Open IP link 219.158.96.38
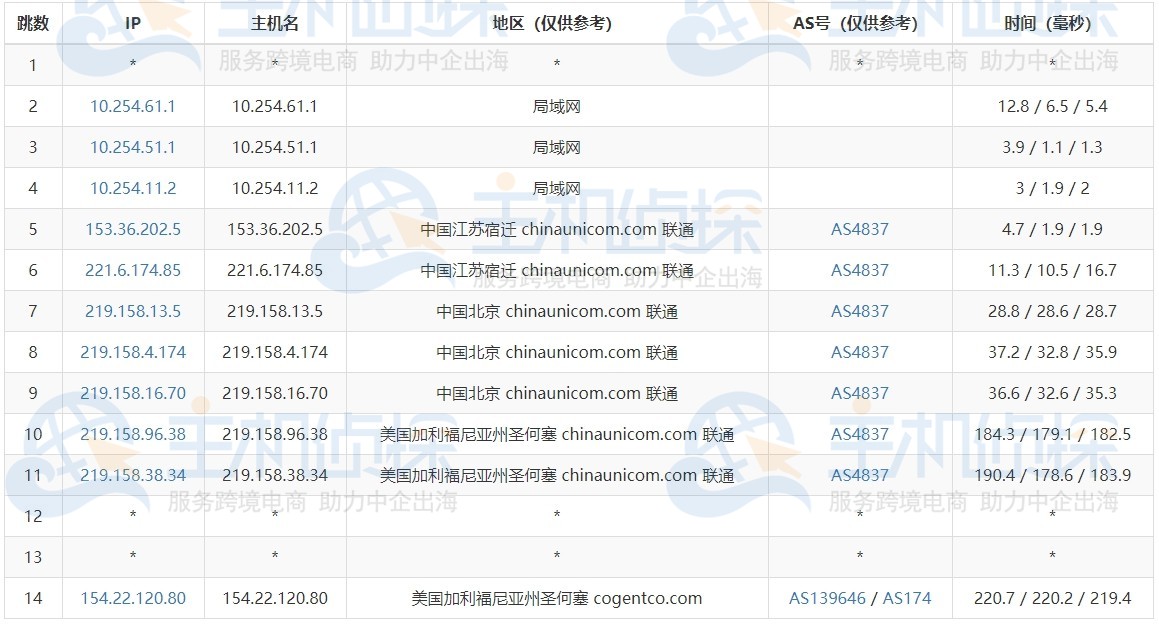 click(x=133, y=434)
